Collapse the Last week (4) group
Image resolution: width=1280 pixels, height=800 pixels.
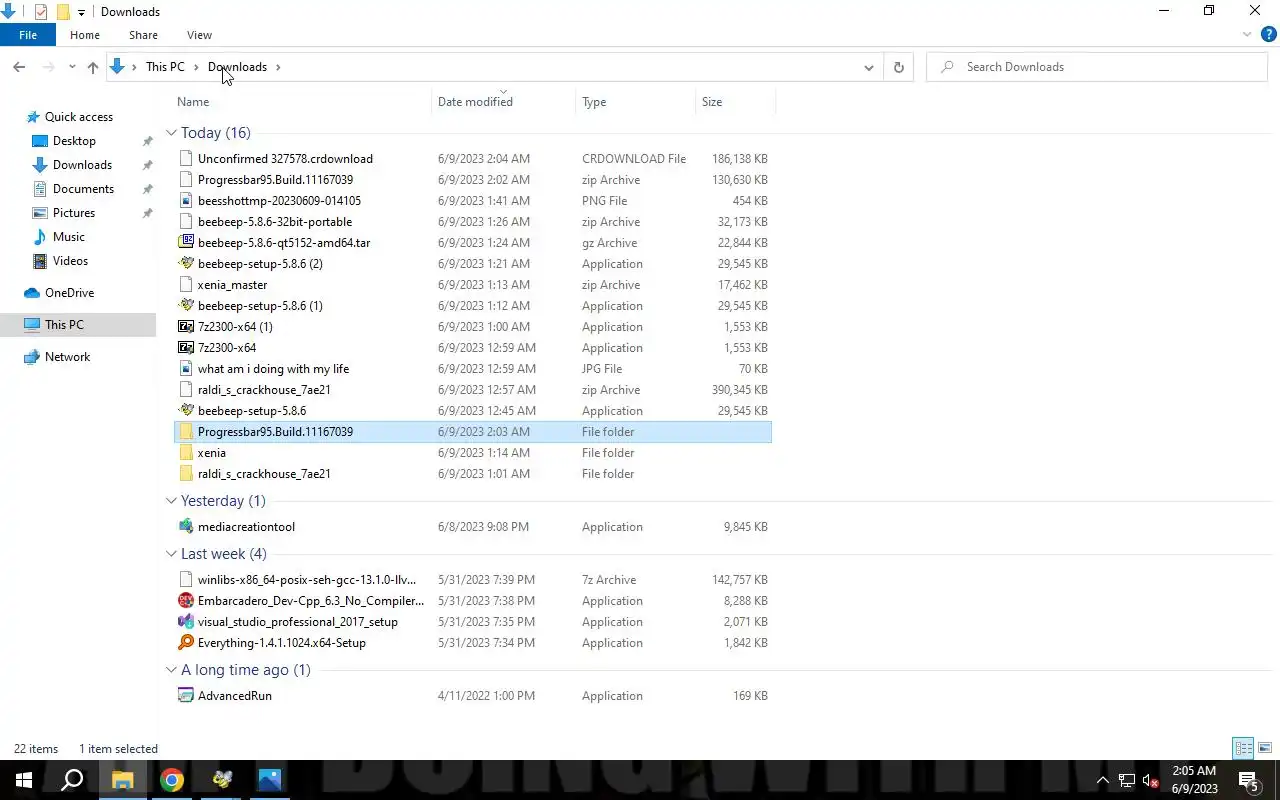172,554
